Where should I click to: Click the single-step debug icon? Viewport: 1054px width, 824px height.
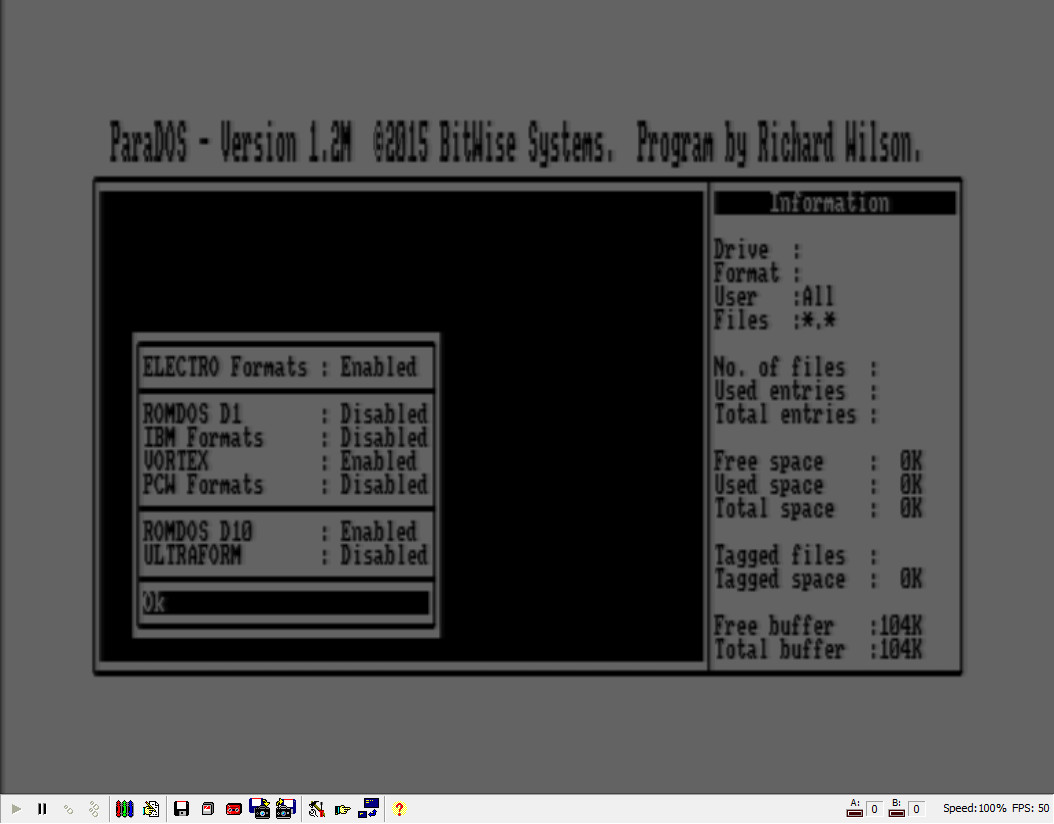pyautogui.click(x=68, y=809)
